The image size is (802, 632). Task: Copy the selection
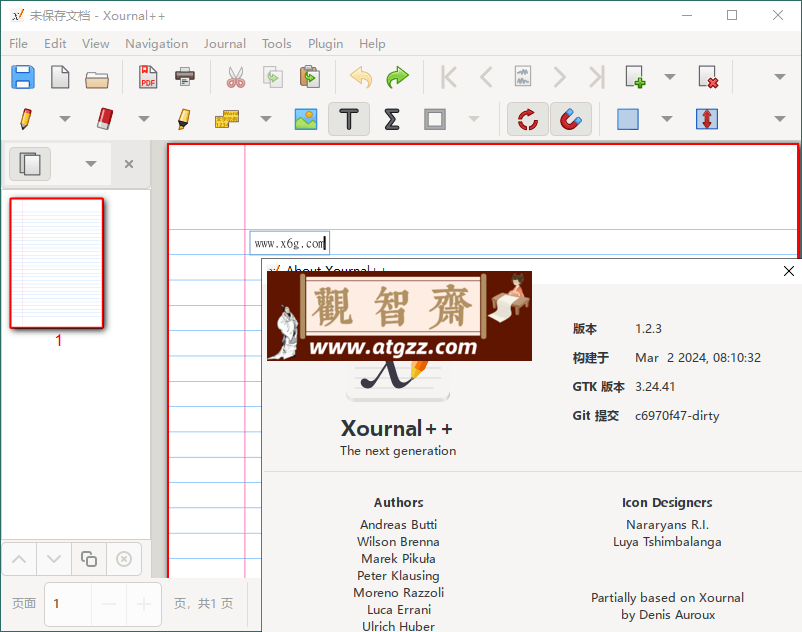click(x=273, y=78)
